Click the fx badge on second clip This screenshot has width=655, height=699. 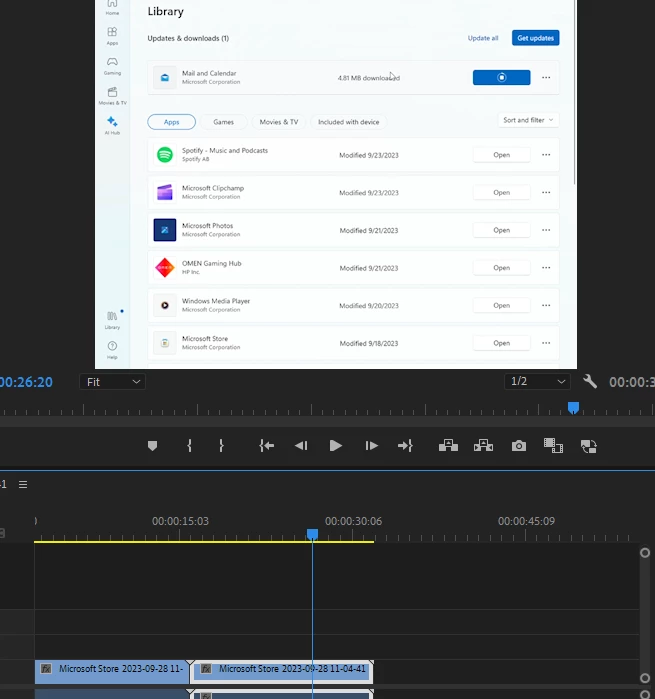coord(206,669)
